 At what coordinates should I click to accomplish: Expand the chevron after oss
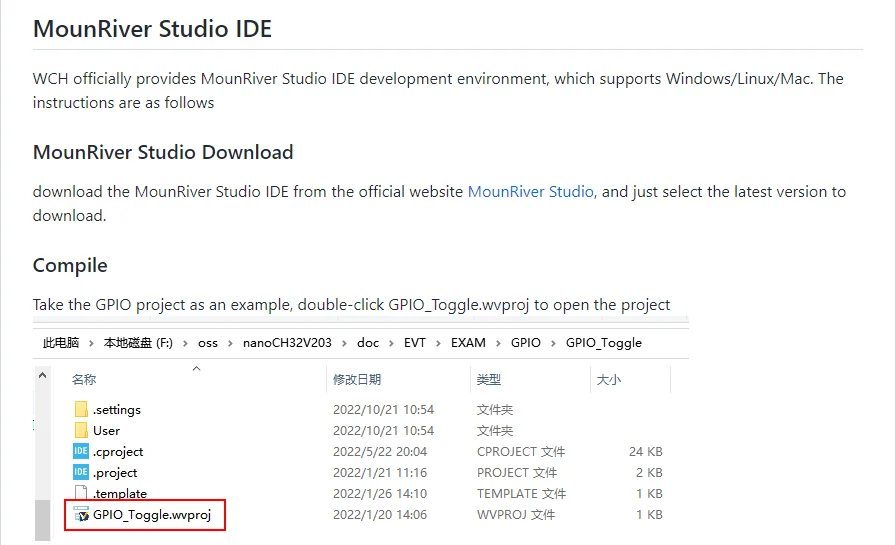[x=230, y=343]
